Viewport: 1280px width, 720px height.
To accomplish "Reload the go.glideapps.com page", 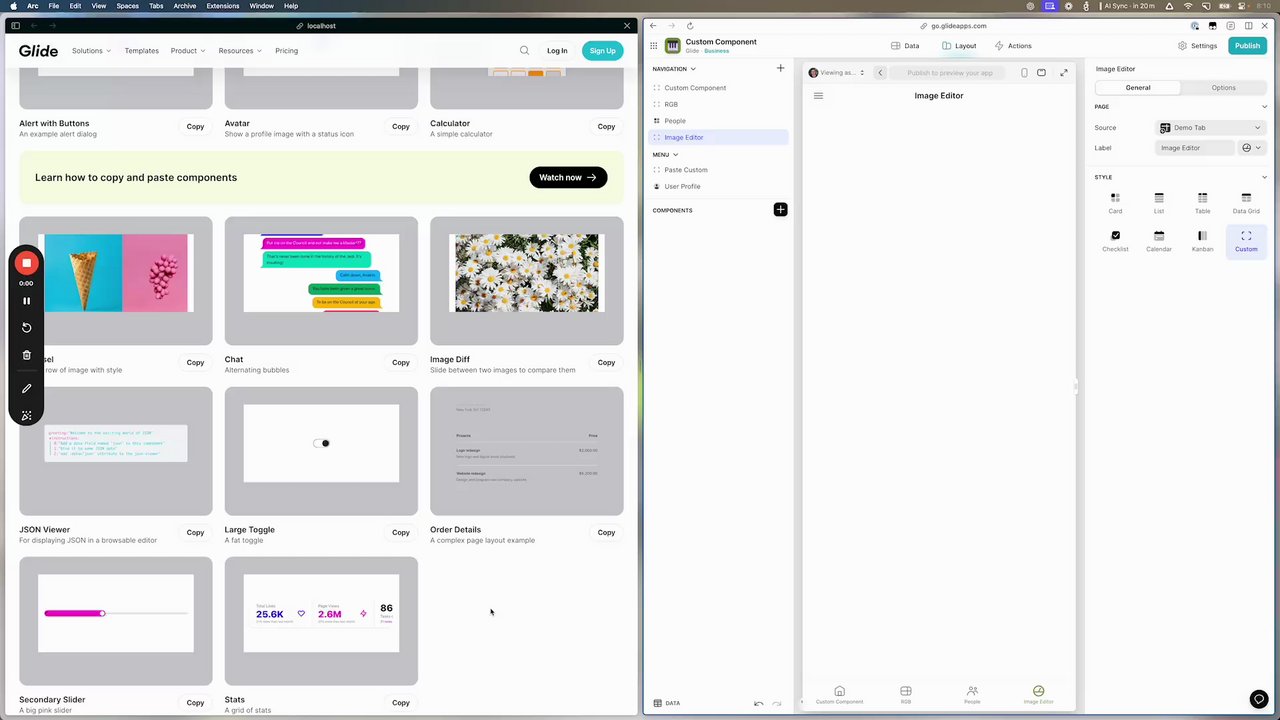I will point(690,26).
